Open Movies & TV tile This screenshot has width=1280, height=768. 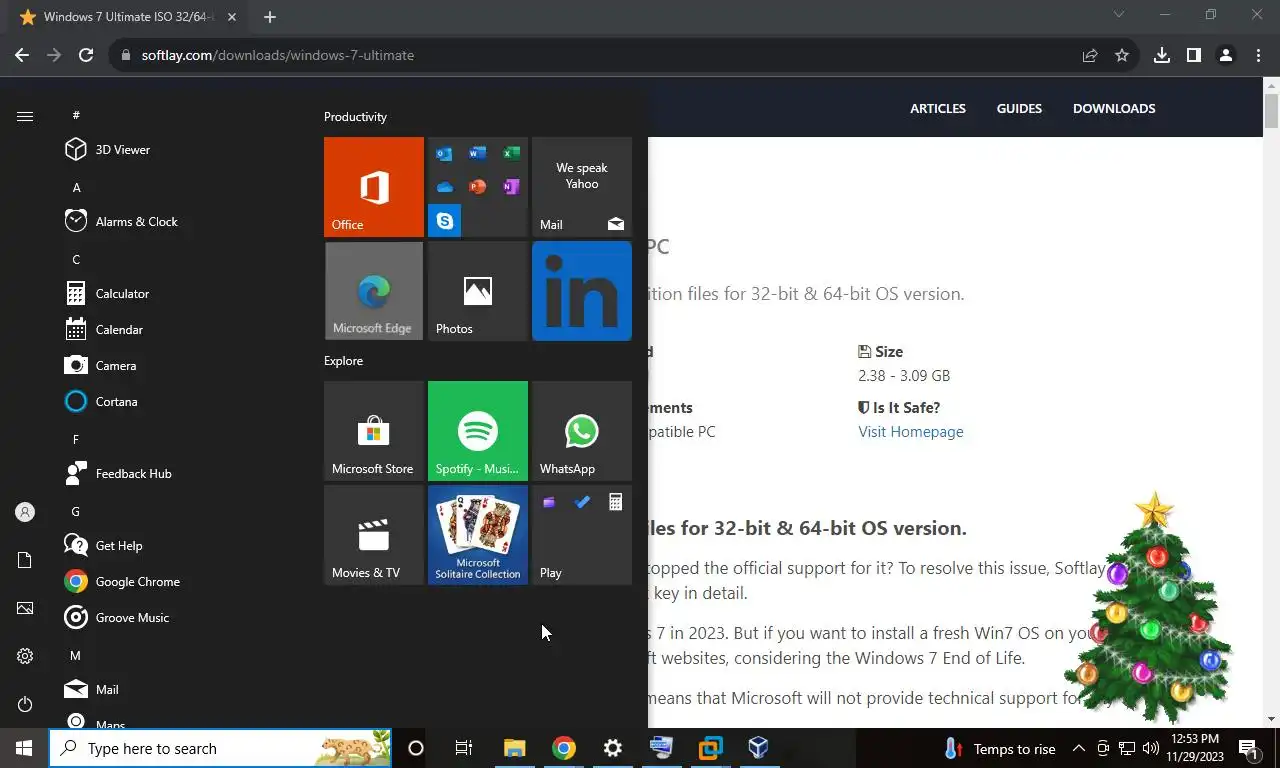tap(374, 535)
